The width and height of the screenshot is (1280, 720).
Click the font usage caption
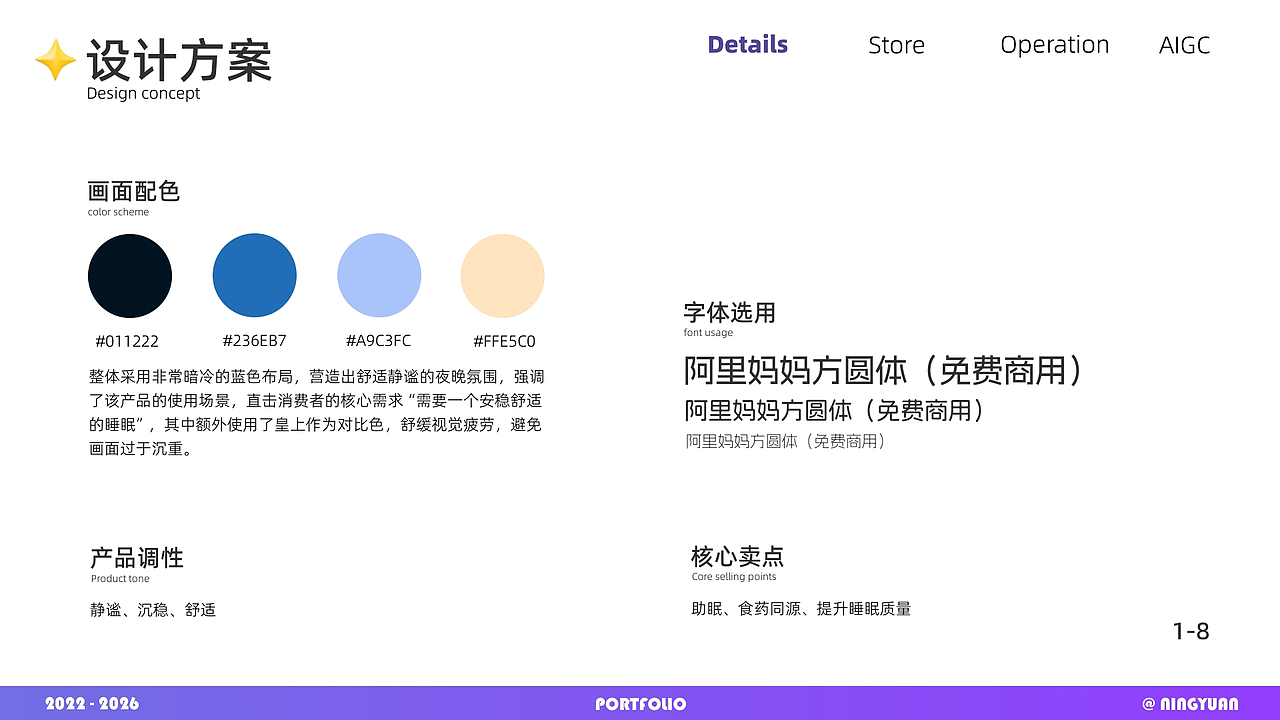tap(708, 333)
